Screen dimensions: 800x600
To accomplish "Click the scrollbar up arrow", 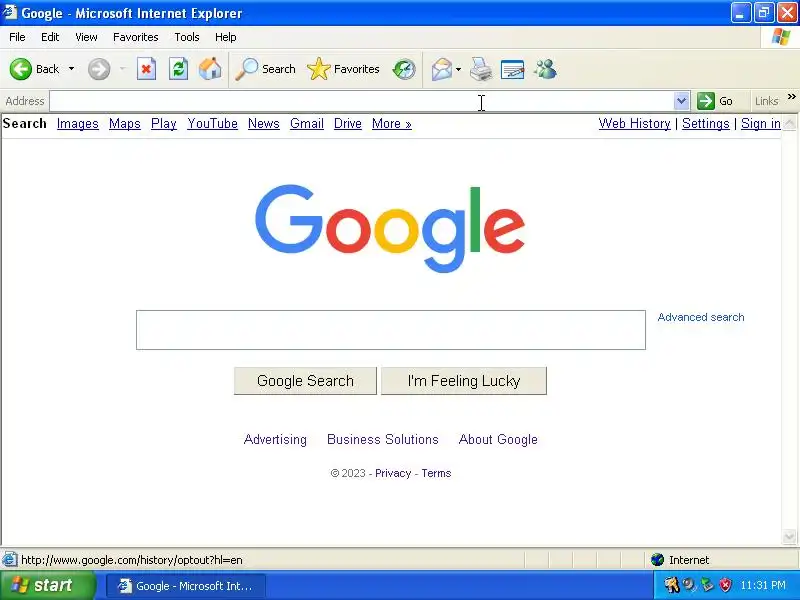I will coord(789,123).
